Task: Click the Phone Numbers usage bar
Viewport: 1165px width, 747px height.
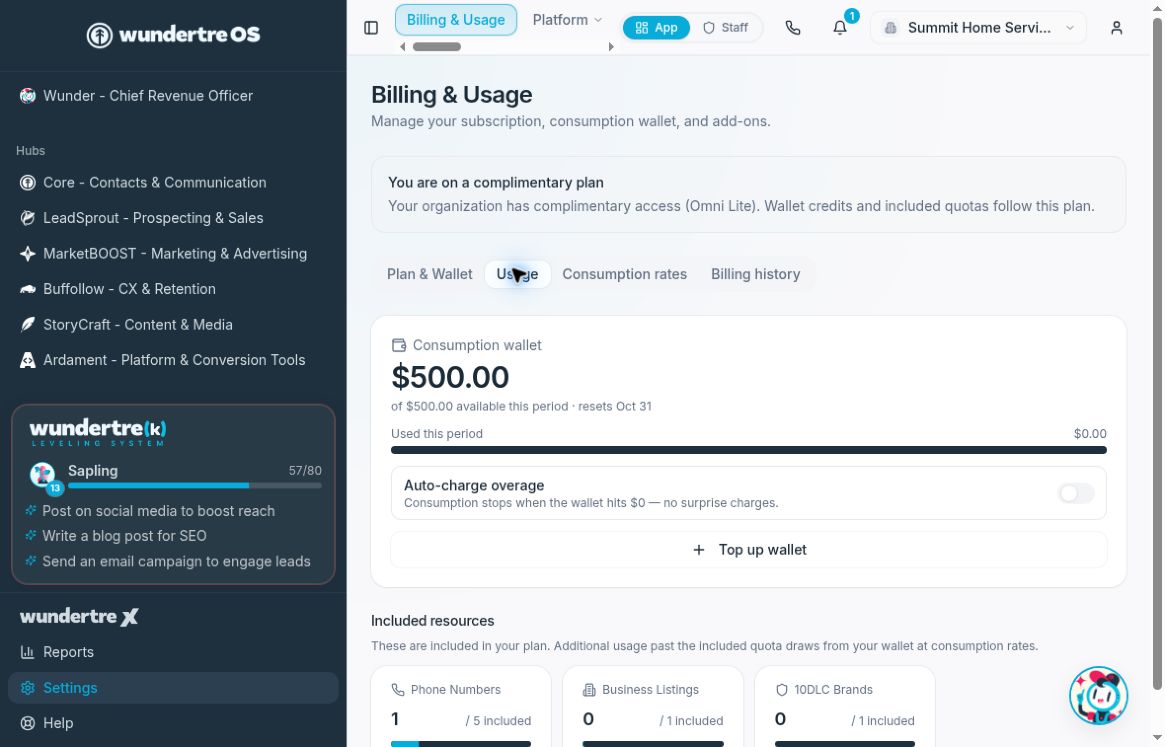Action: click(x=461, y=743)
